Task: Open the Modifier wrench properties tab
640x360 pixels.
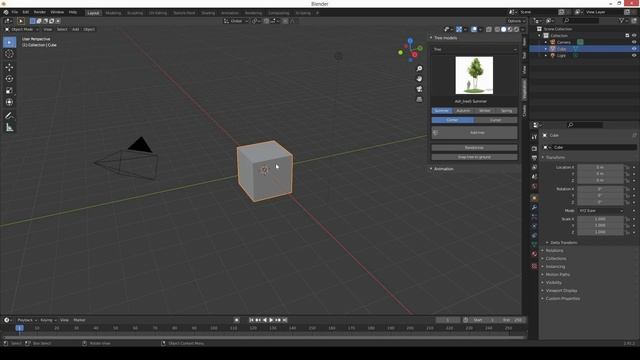Action: (534, 208)
